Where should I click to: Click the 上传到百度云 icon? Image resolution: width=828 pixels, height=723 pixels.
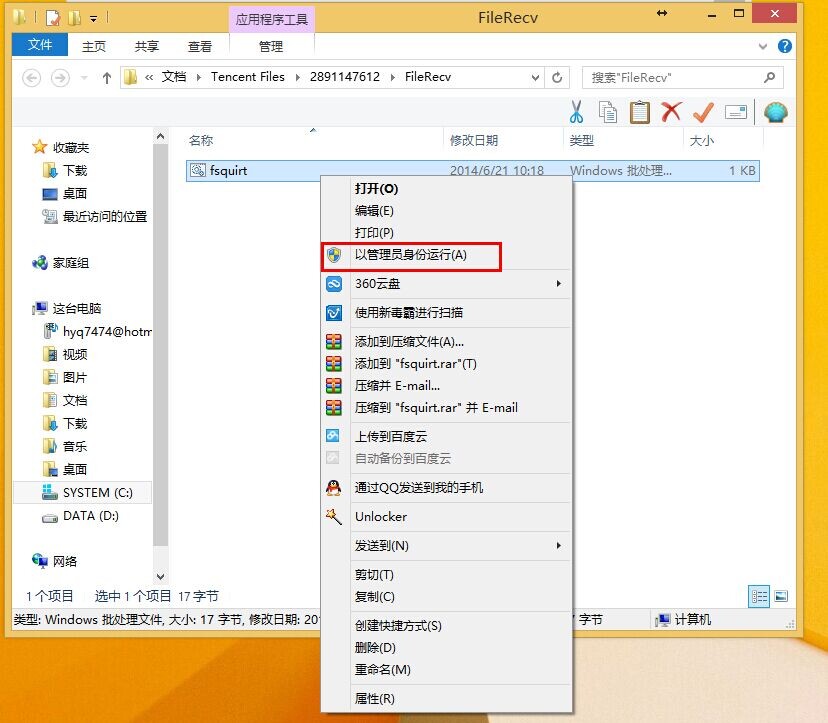tap(333, 436)
